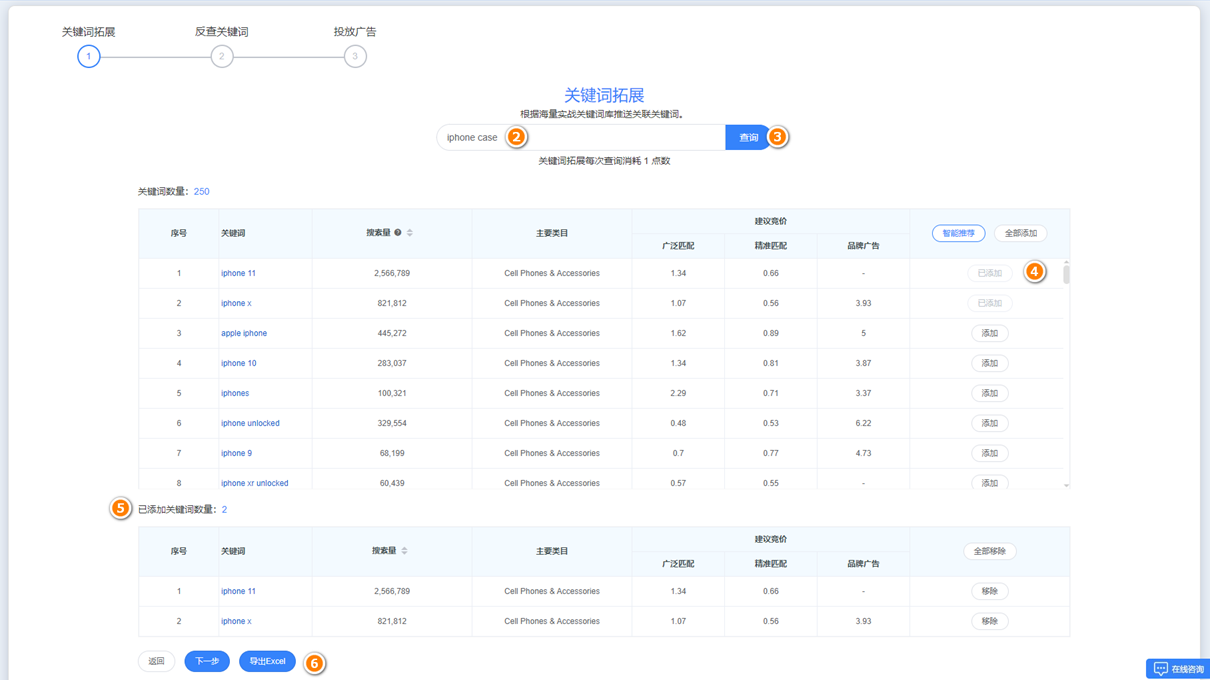
Task: Go to step 2 反查关键词 circle
Action: coord(222,57)
